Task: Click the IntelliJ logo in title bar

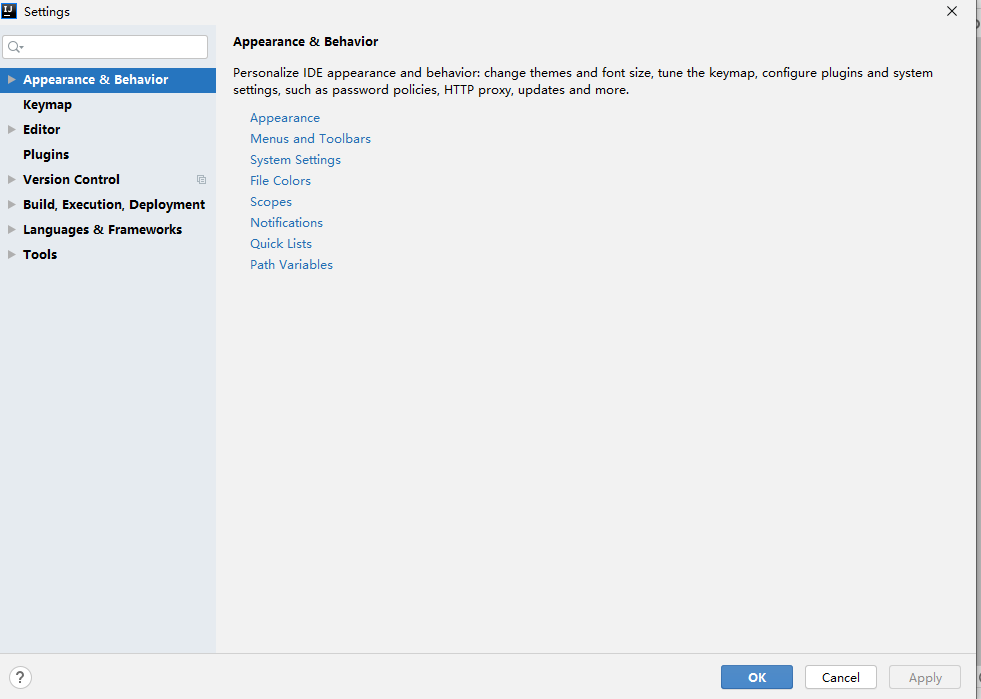Action: 9,11
